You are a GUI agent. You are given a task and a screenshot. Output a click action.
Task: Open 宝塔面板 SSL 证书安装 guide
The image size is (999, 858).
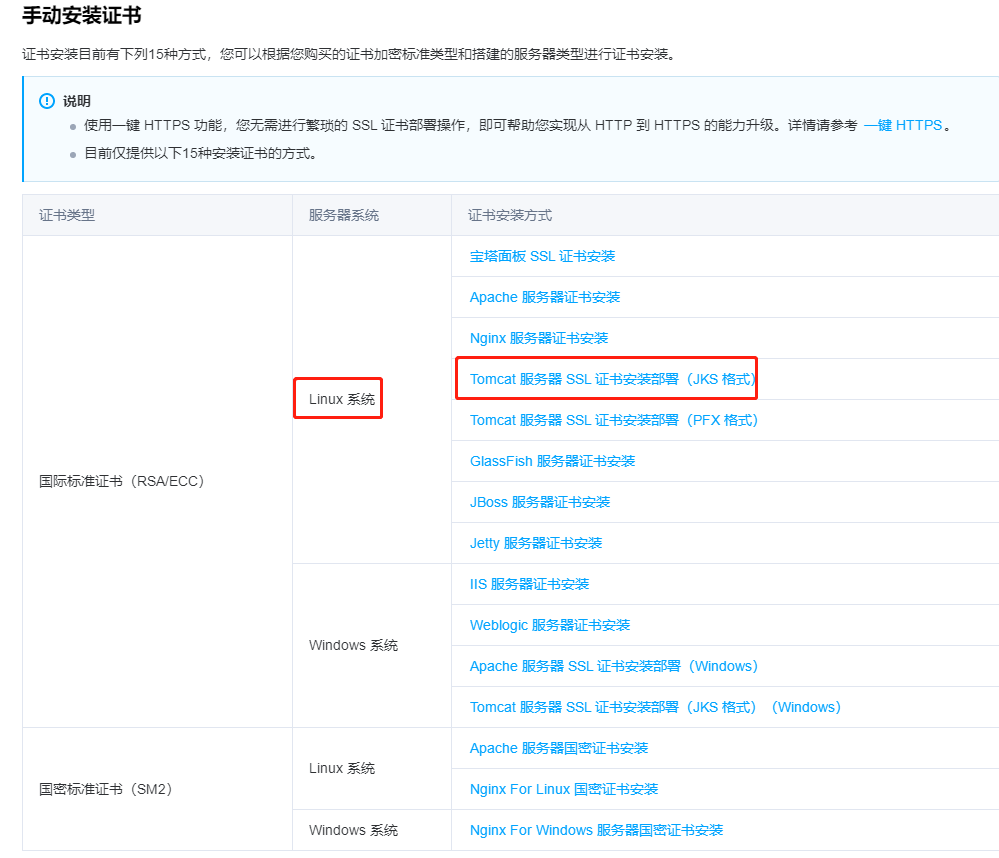(x=542, y=256)
